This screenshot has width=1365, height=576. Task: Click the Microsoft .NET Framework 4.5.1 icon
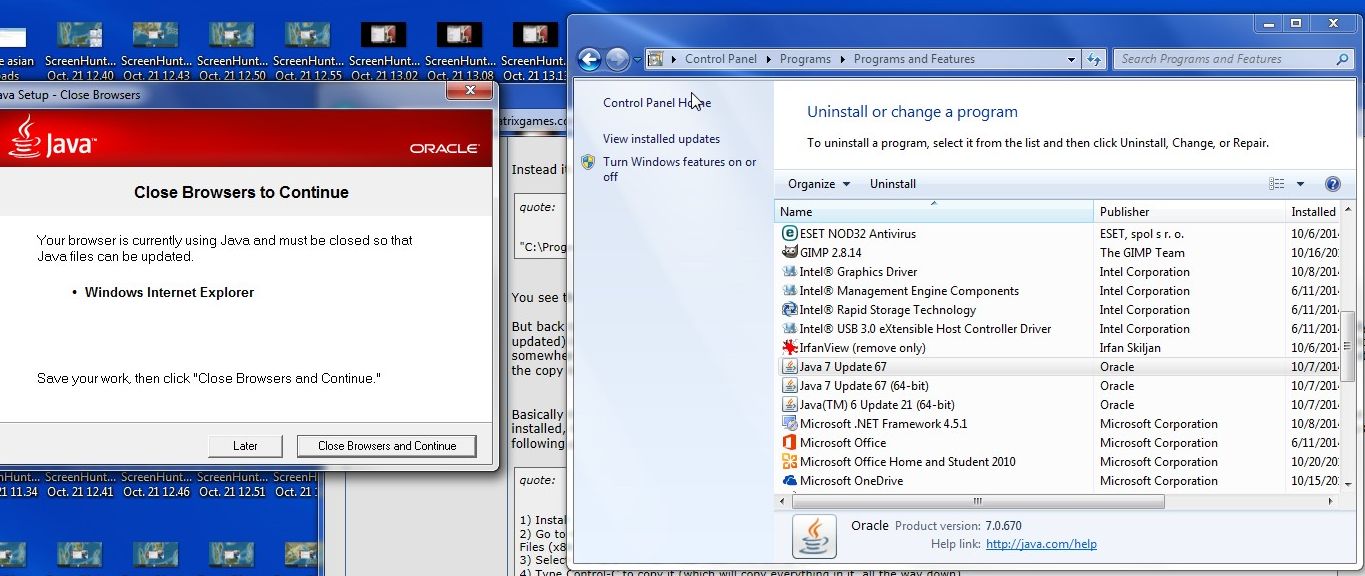[x=790, y=423]
